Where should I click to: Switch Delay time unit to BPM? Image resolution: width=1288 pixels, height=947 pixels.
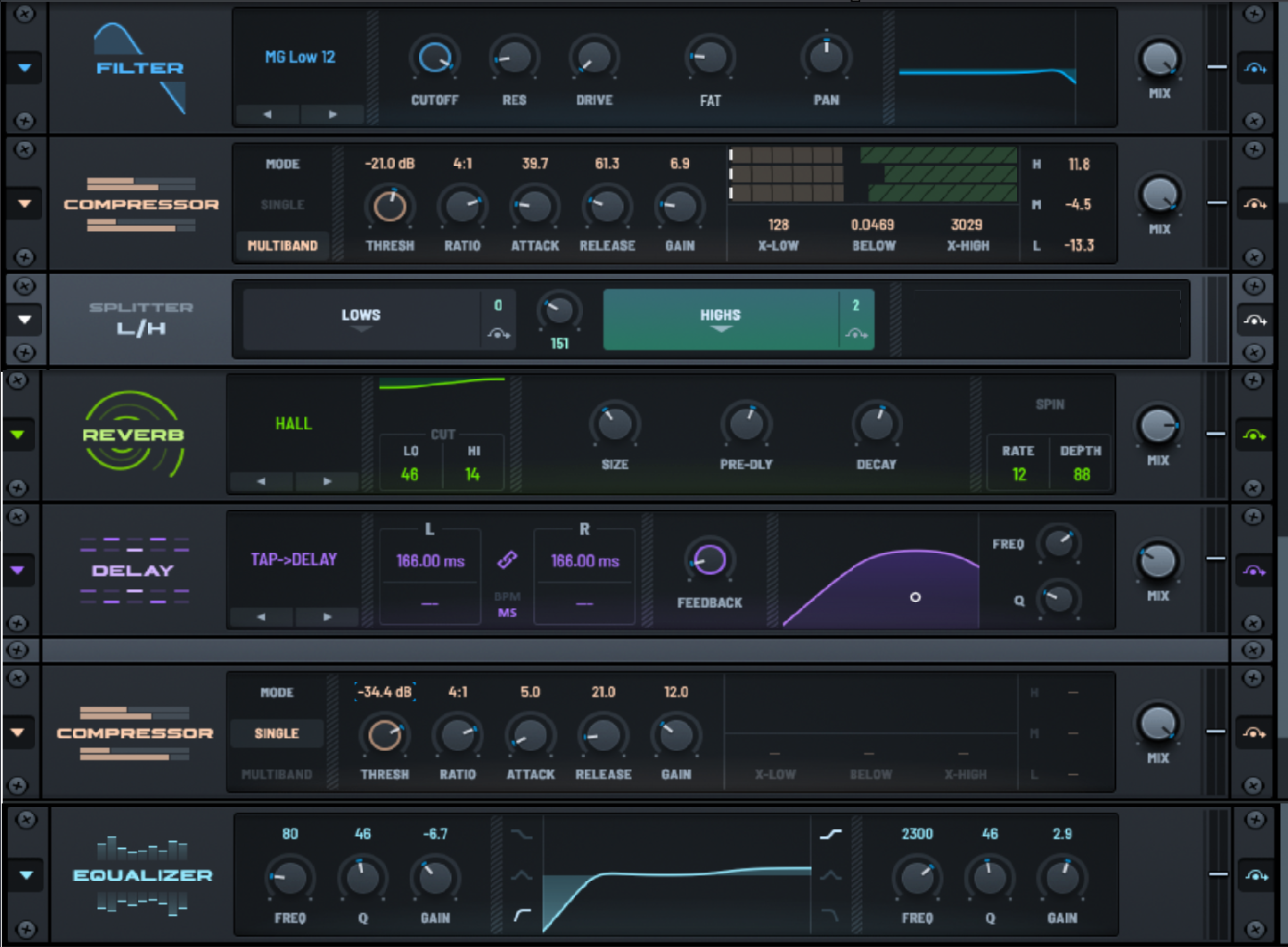(x=507, y=597)
